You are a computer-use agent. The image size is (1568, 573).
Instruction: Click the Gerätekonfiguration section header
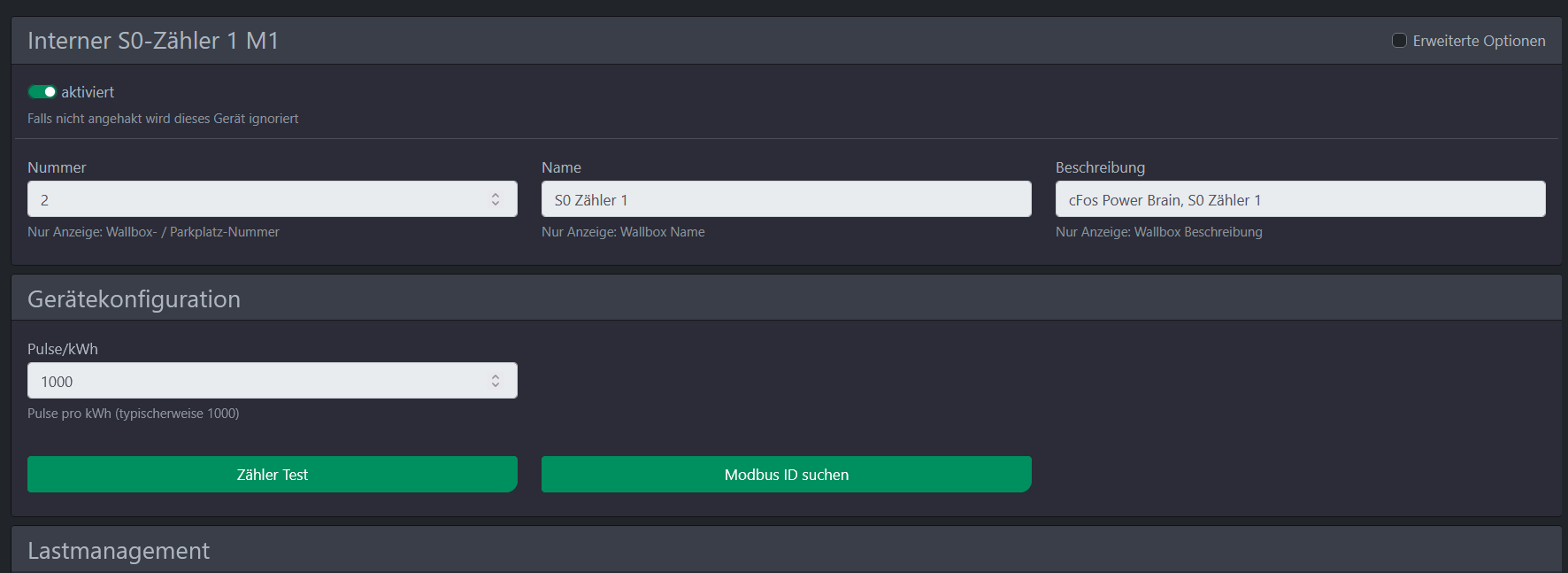click(x=134, y=299)
